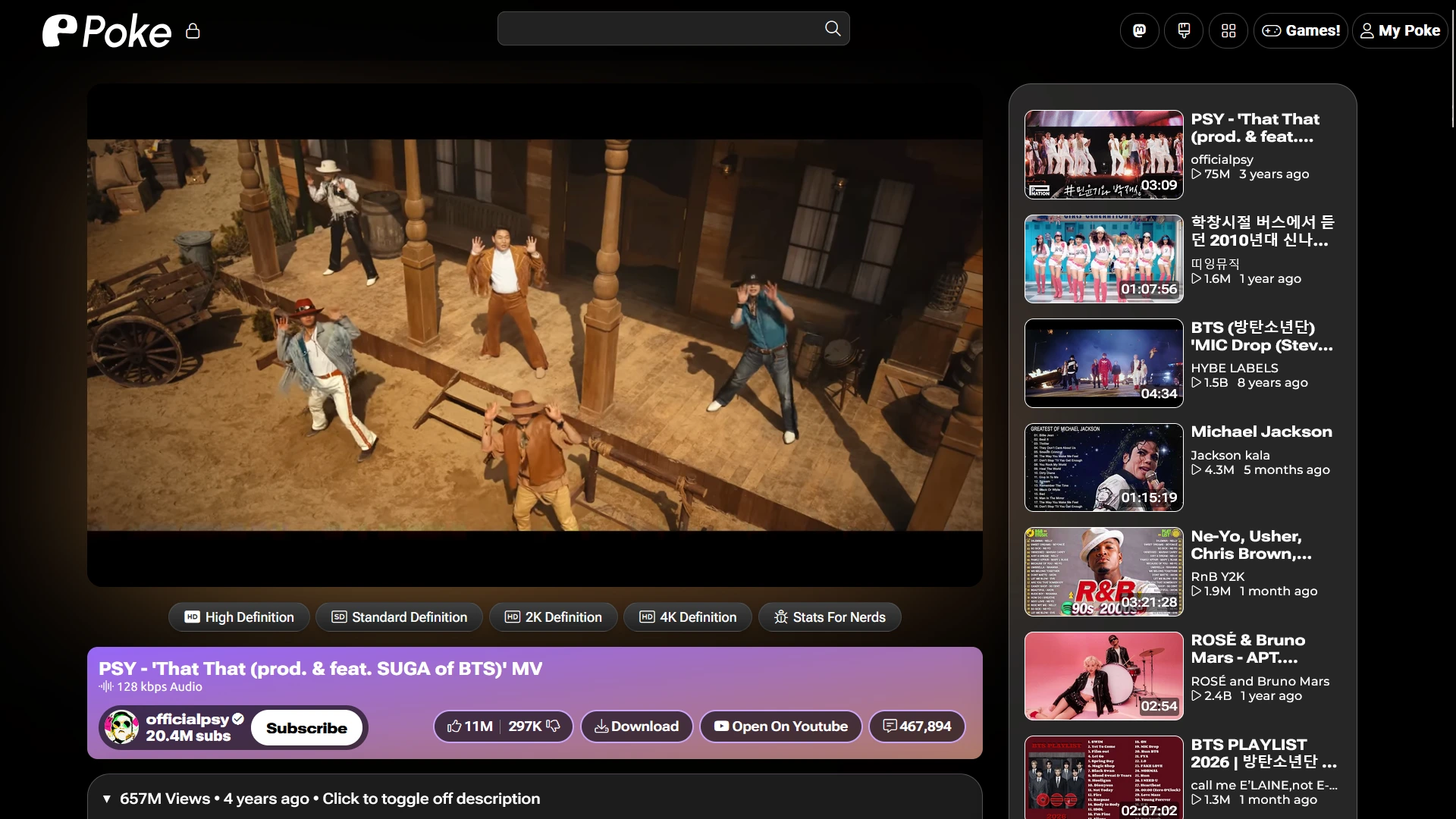Click the audio waveform icon by 128 kbps
The image size is (1456, 819).
point(105,687)
